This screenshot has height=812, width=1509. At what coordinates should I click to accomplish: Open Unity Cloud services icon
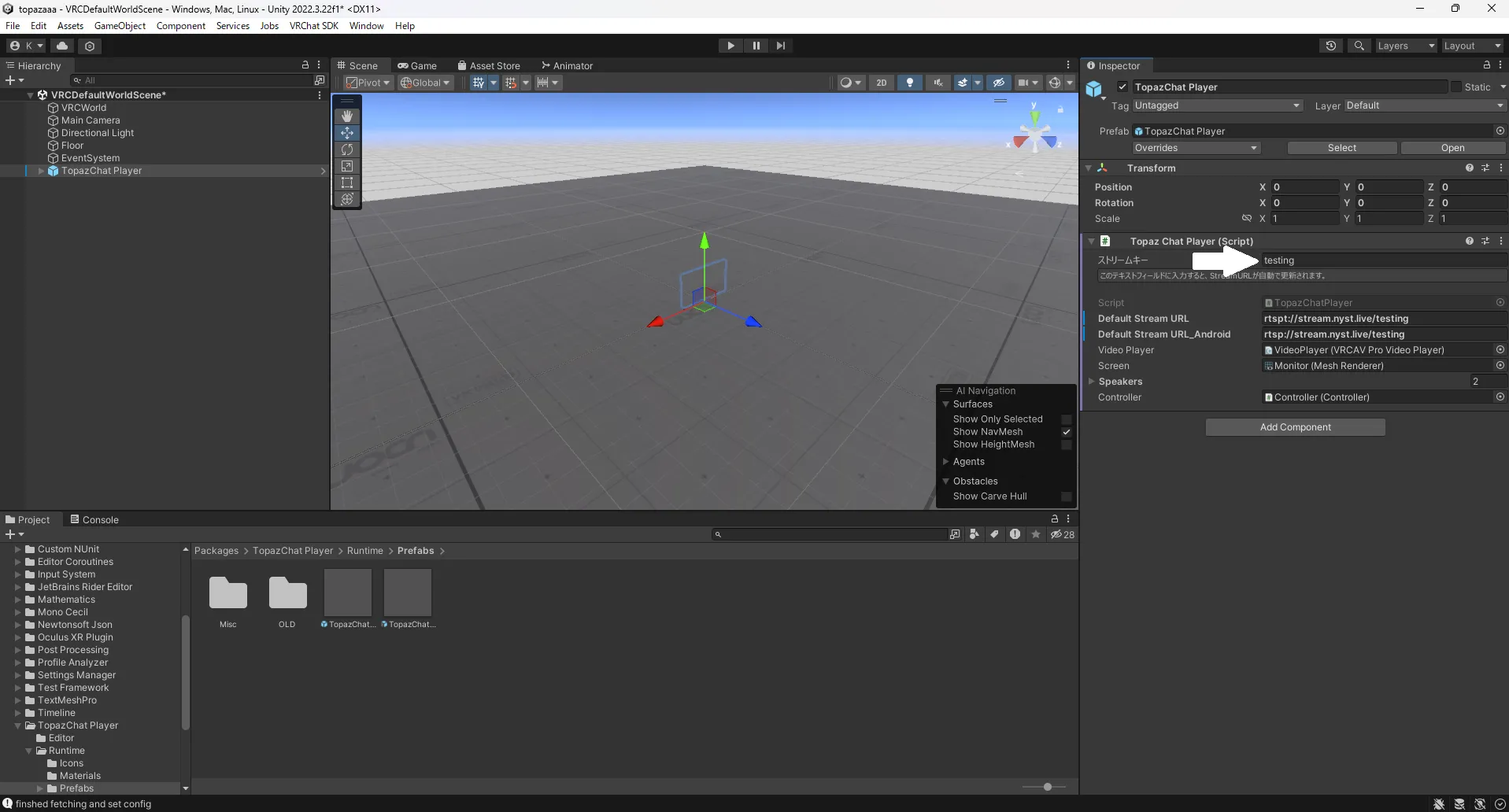(x=62, y=46)
